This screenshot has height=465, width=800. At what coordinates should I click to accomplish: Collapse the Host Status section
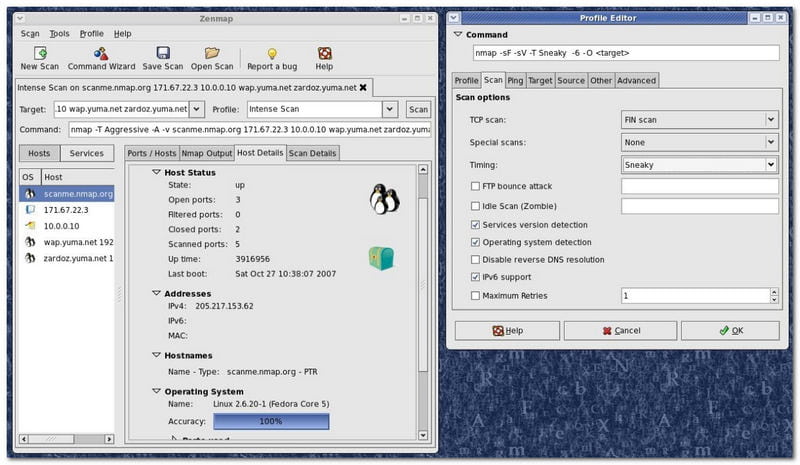(x=156, y=173)
